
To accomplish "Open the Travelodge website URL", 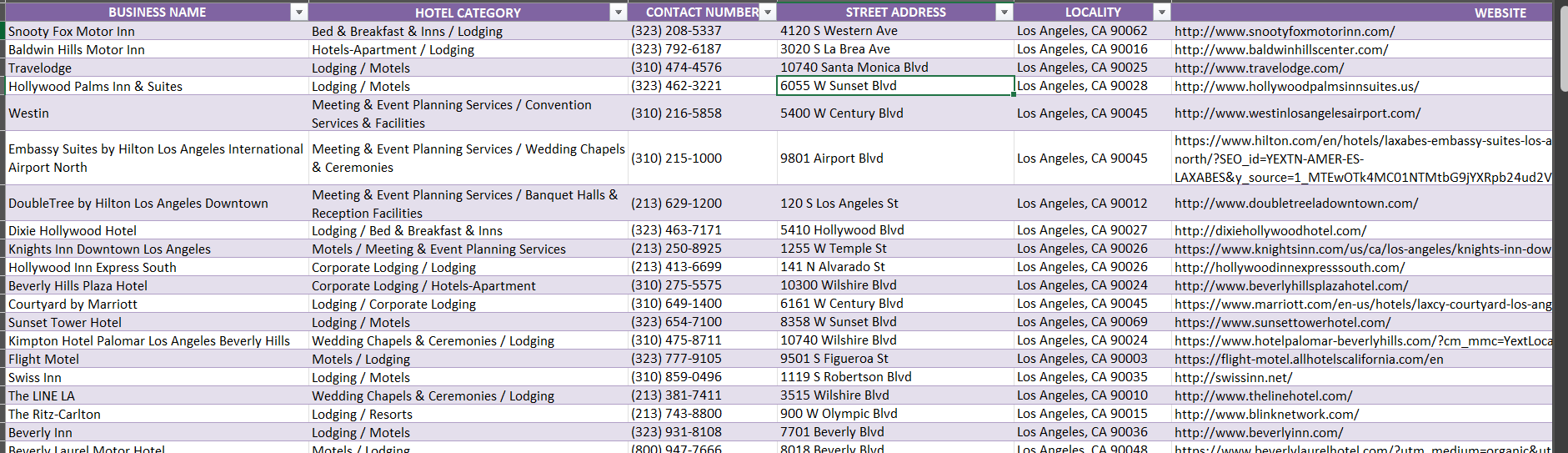I will click(1259, 68).
